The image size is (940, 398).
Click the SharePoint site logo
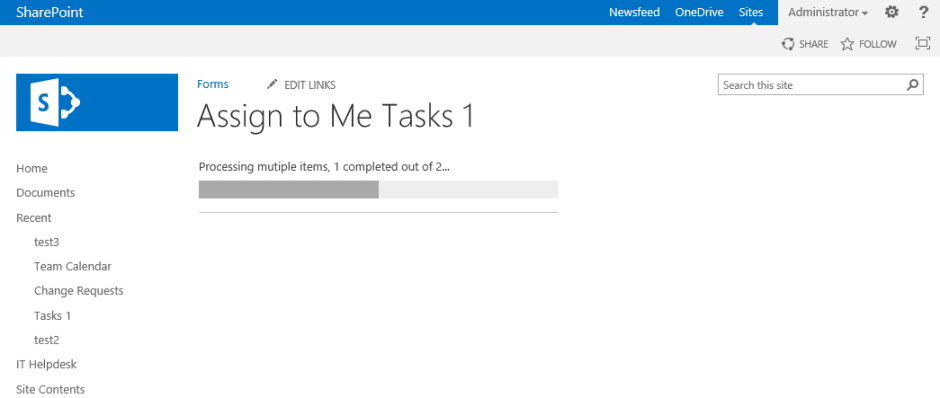pyautogui.click(x=97, y=102)
